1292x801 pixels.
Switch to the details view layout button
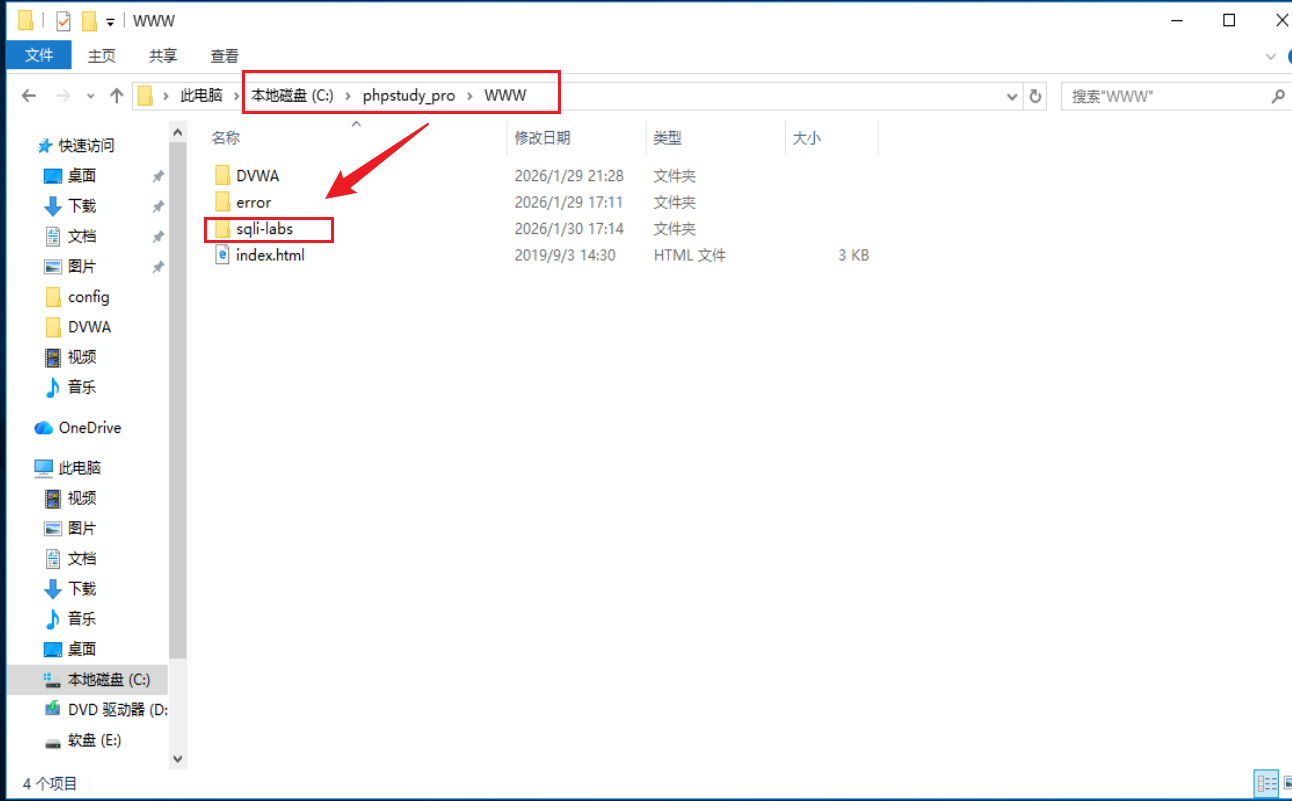[x=1265, y=783]
